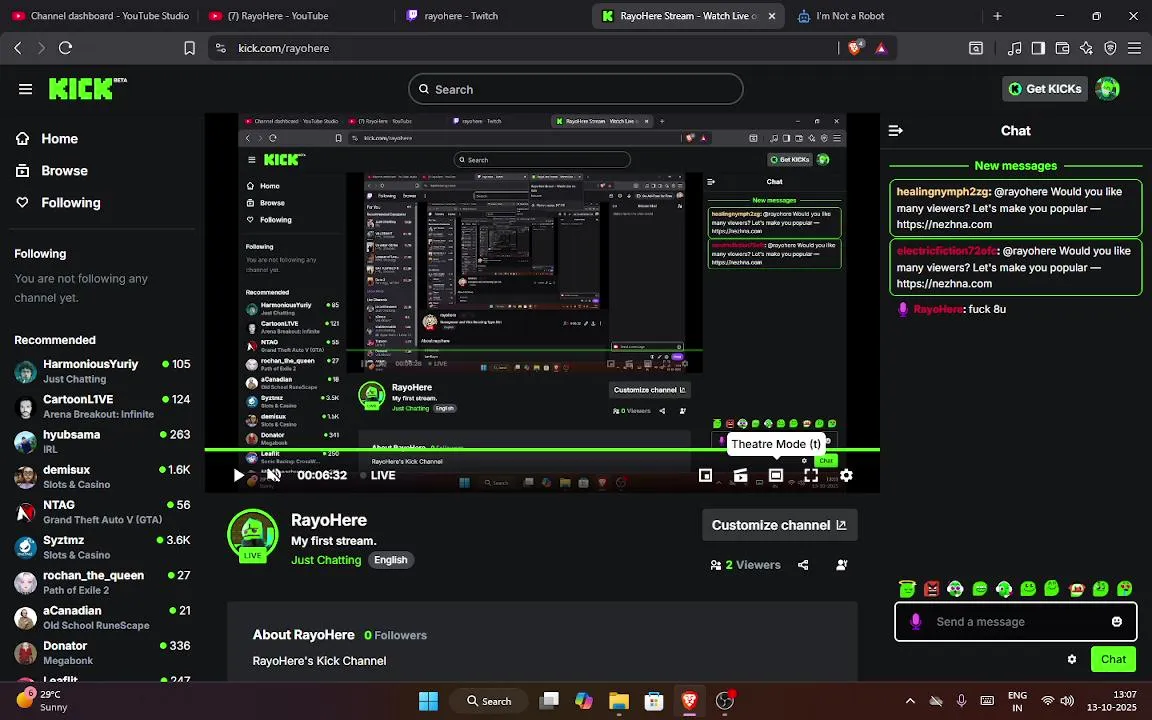Click the green stream progress bar

point(542,449)
